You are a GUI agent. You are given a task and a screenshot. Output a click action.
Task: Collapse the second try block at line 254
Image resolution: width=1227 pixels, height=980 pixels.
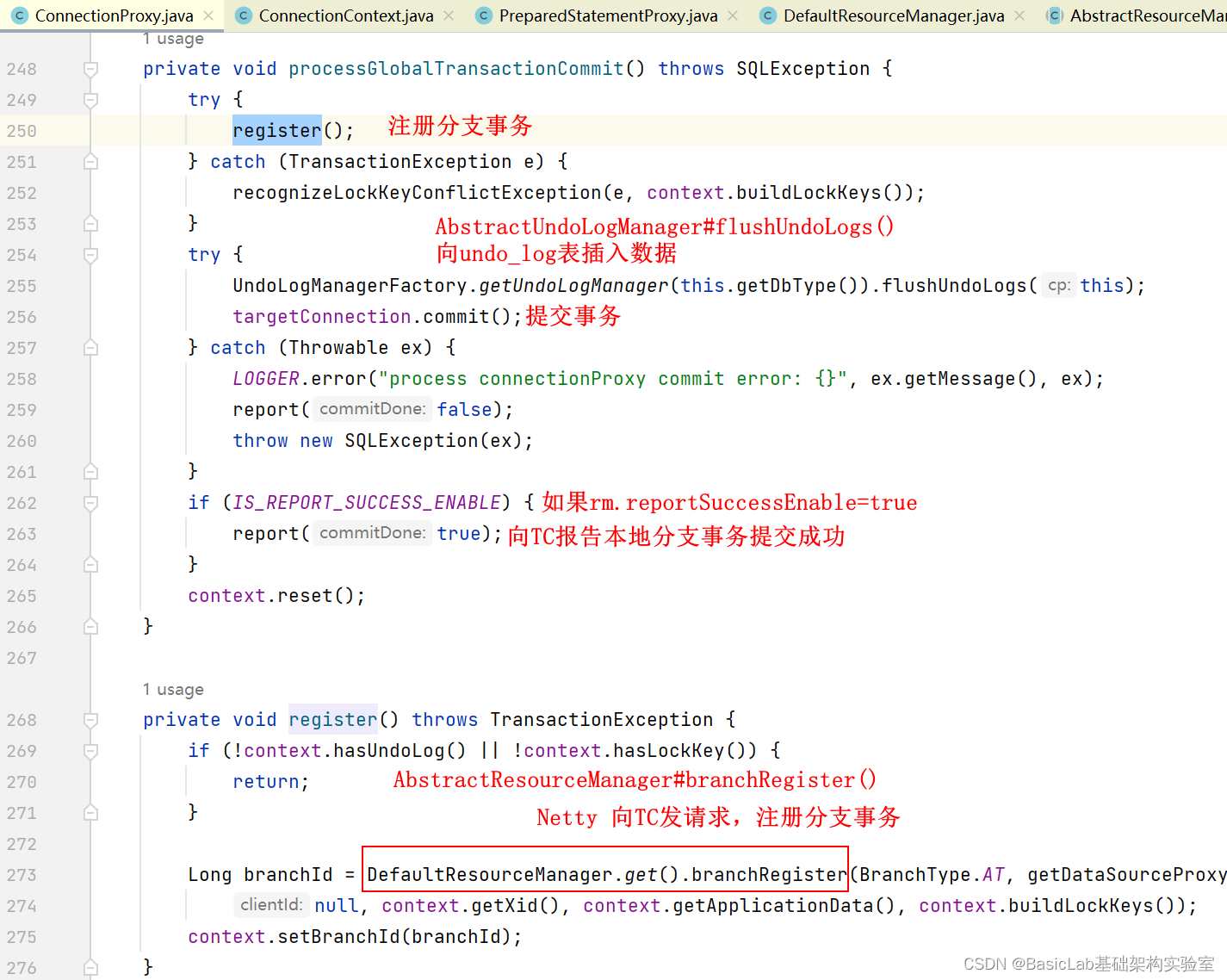[x=90, y=255]
